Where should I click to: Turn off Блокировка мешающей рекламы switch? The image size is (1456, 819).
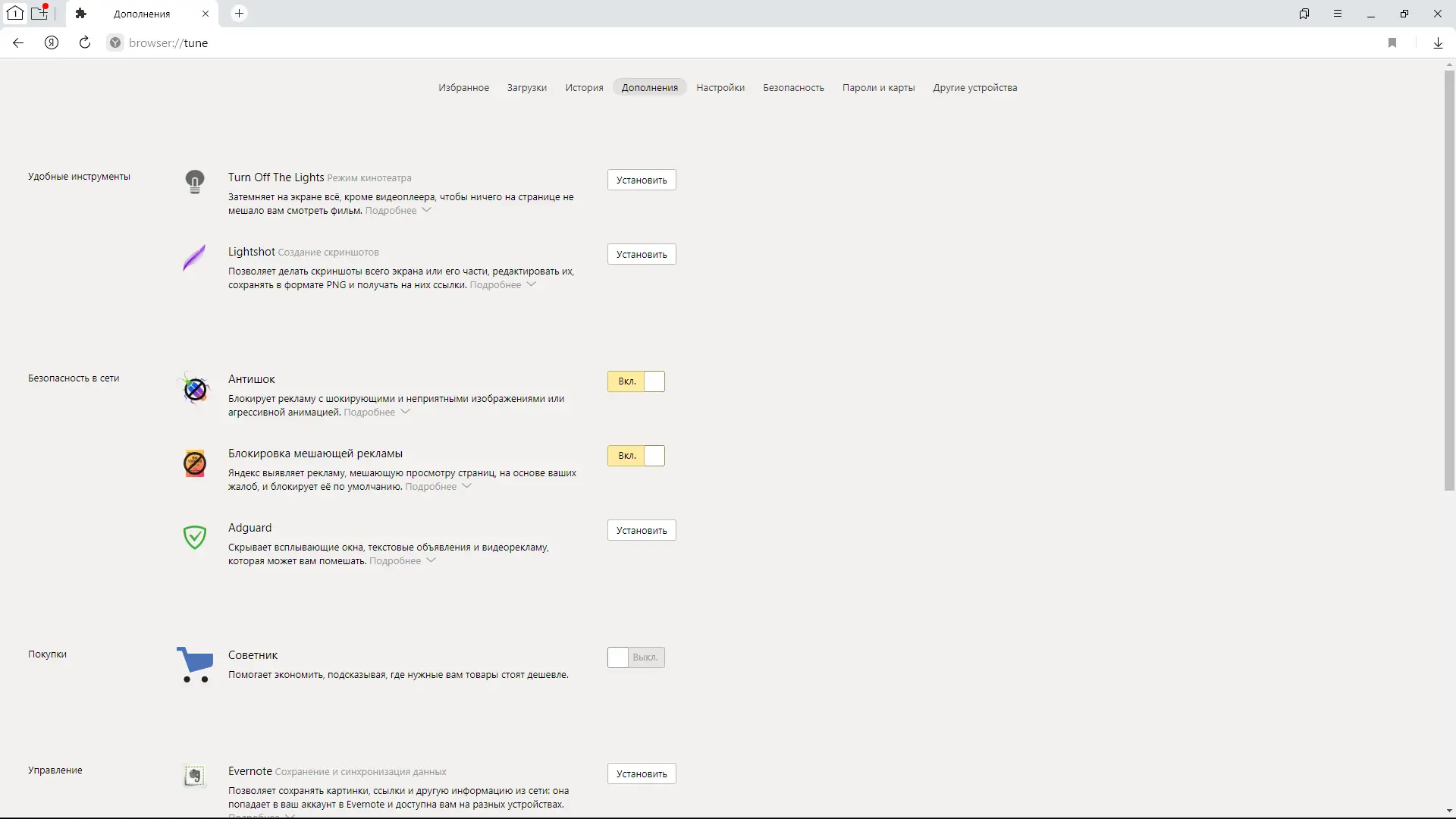(x=635, y=456)
